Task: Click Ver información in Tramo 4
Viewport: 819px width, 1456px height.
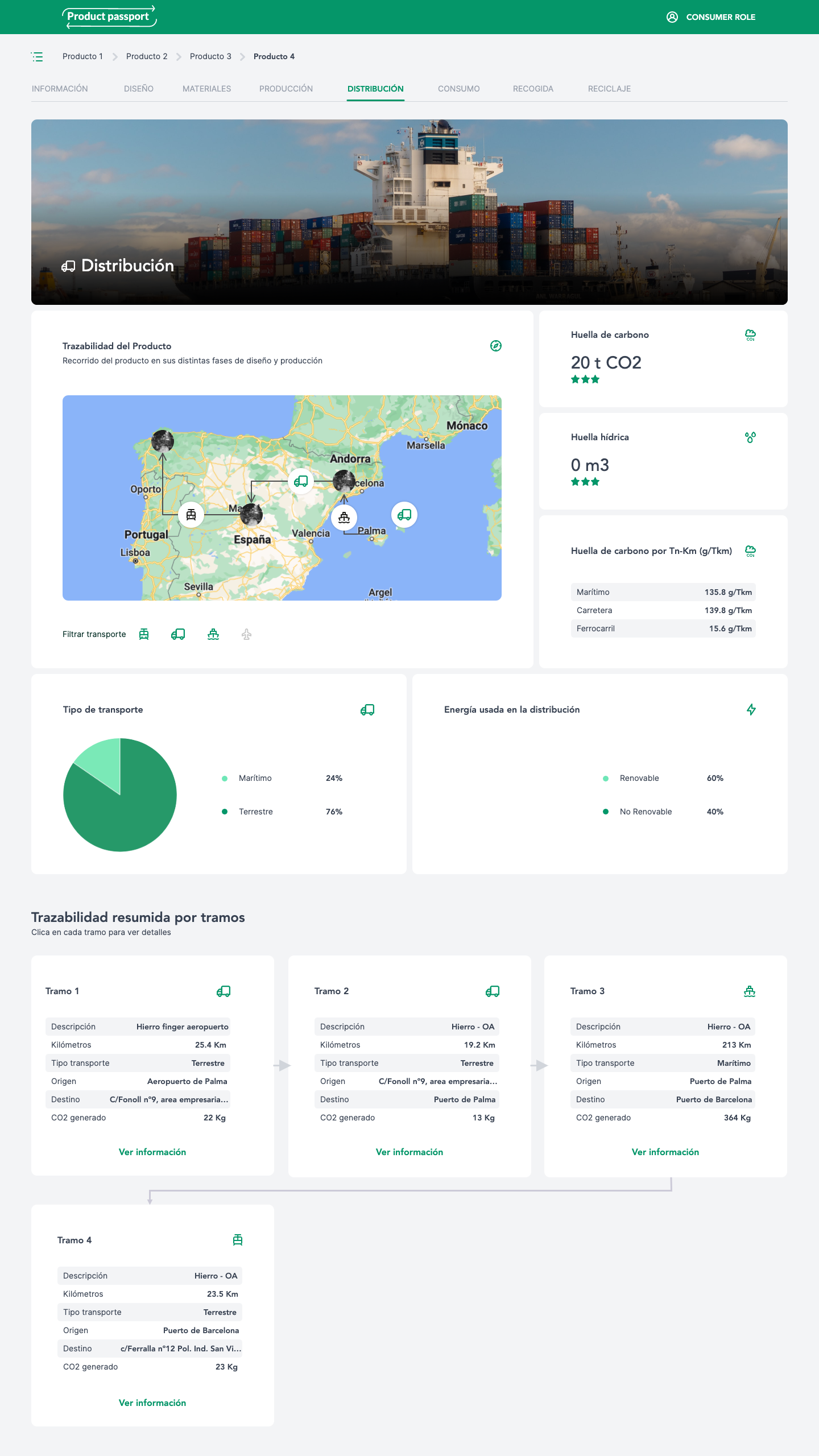Action: coord(152,1403)
